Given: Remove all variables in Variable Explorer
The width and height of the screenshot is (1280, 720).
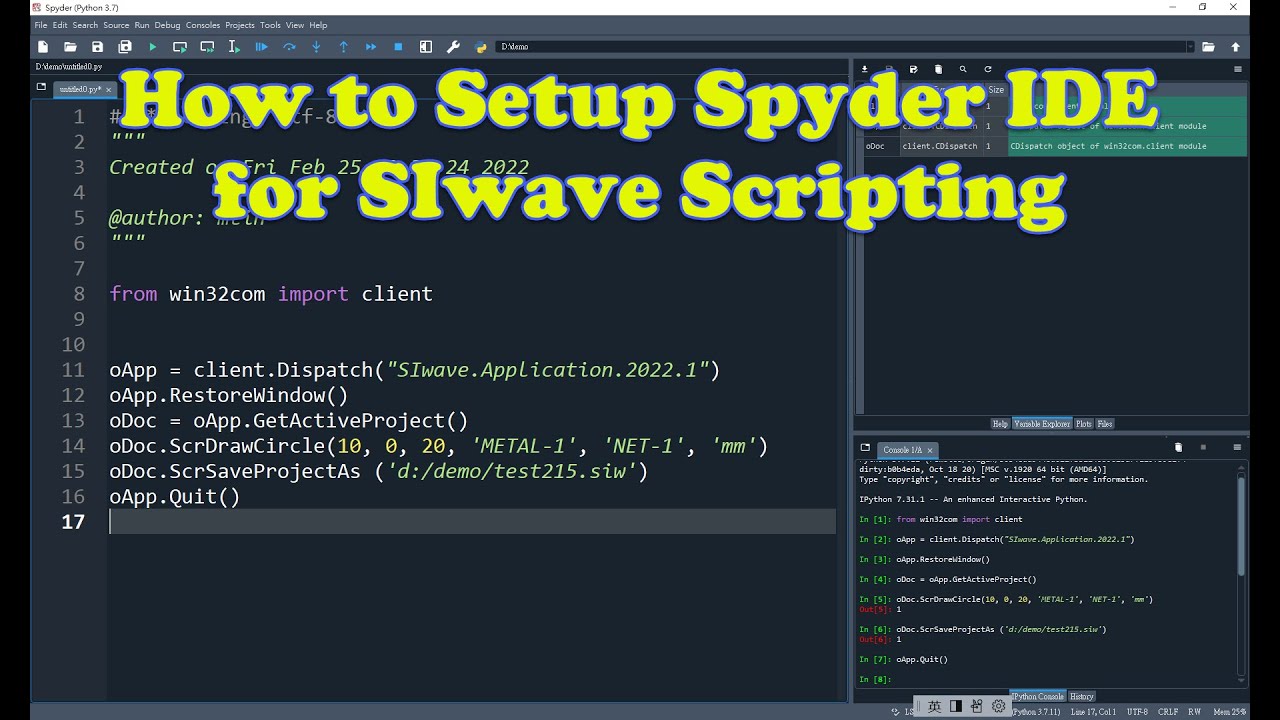Looking at the screenshot, I should (938, 69).
